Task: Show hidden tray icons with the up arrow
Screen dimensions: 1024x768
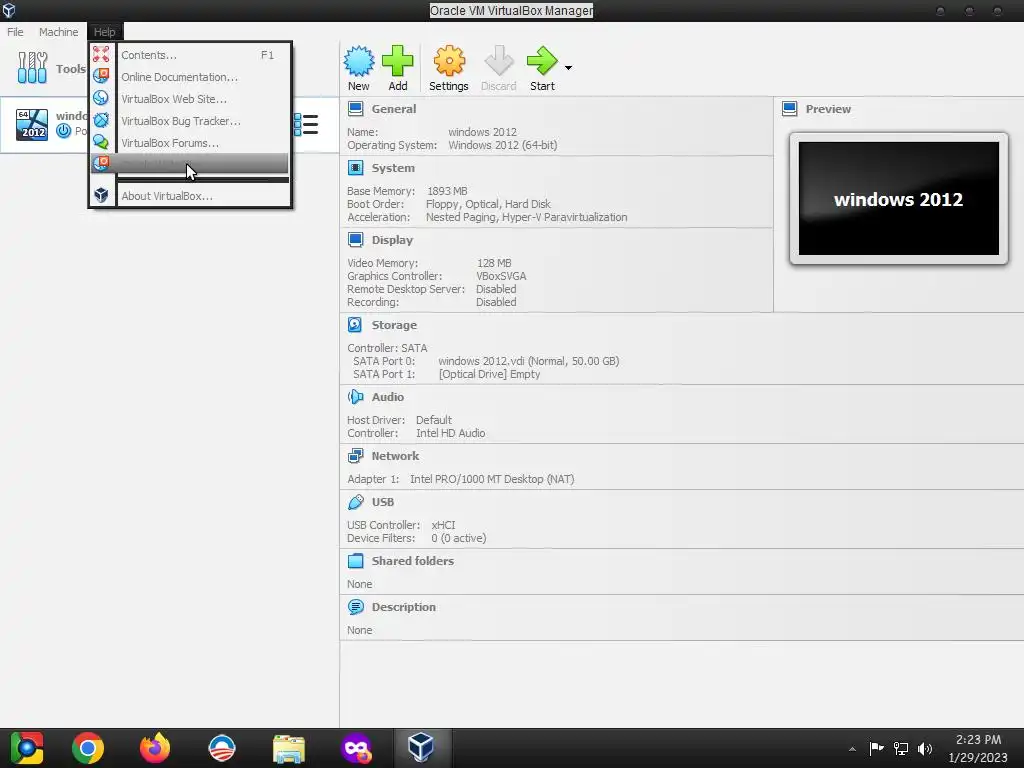Action: [x=852, y=748]
